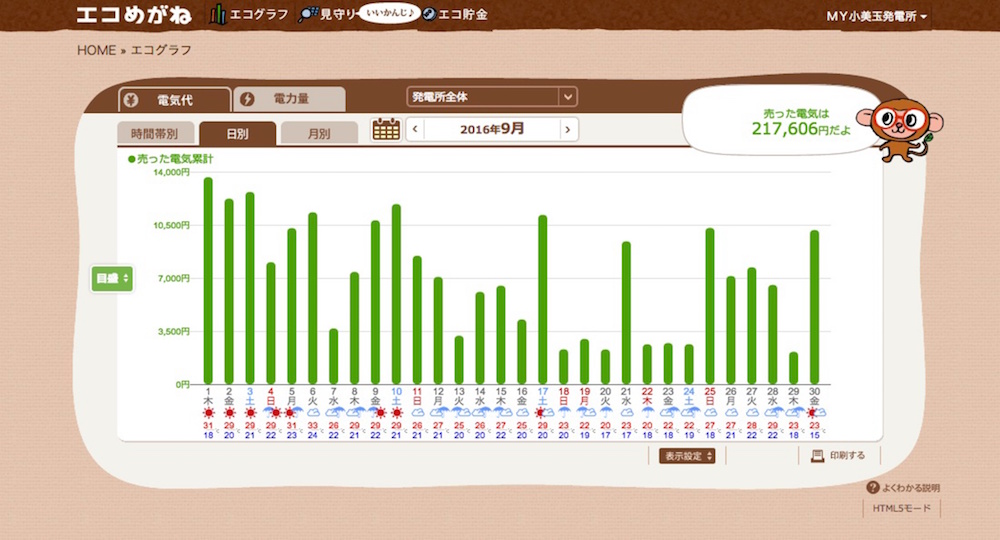The width and height of the screenshot is (1000, 540).
Task: Click the green bar for day 13
Action: (x=459, y=360)
